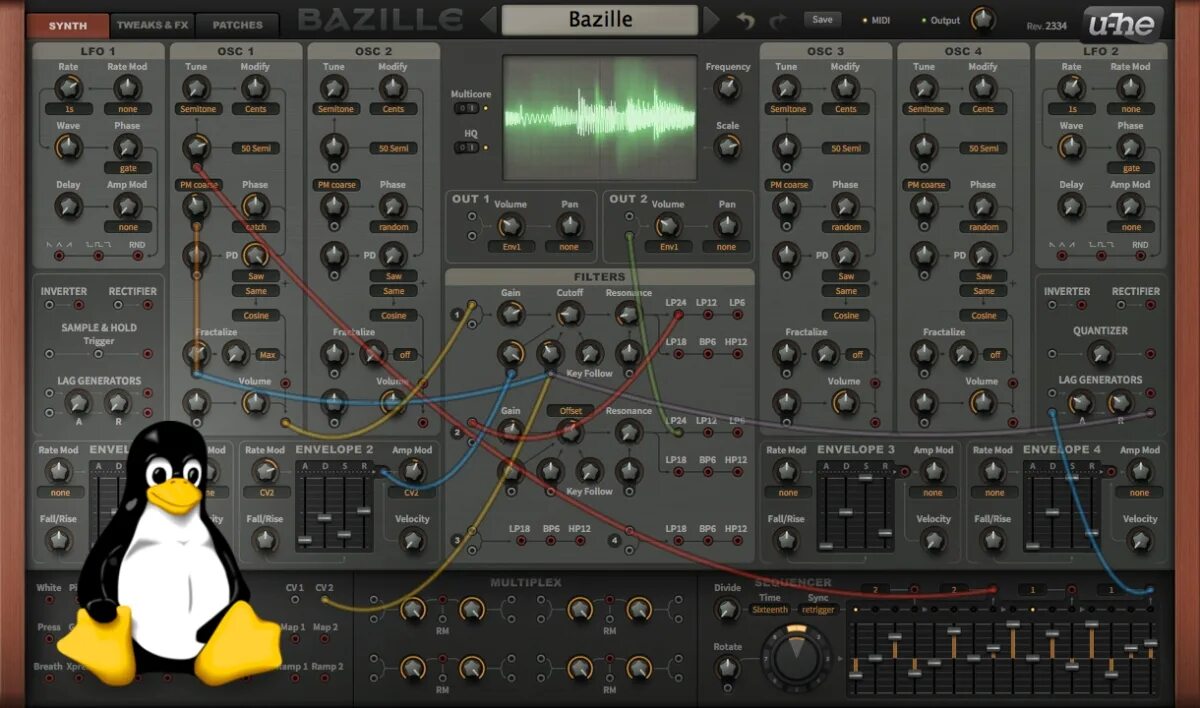Screen dimensions: 1200x708
Task: Click the Filter 1 HP12 output jack
Action: (737, 355)
